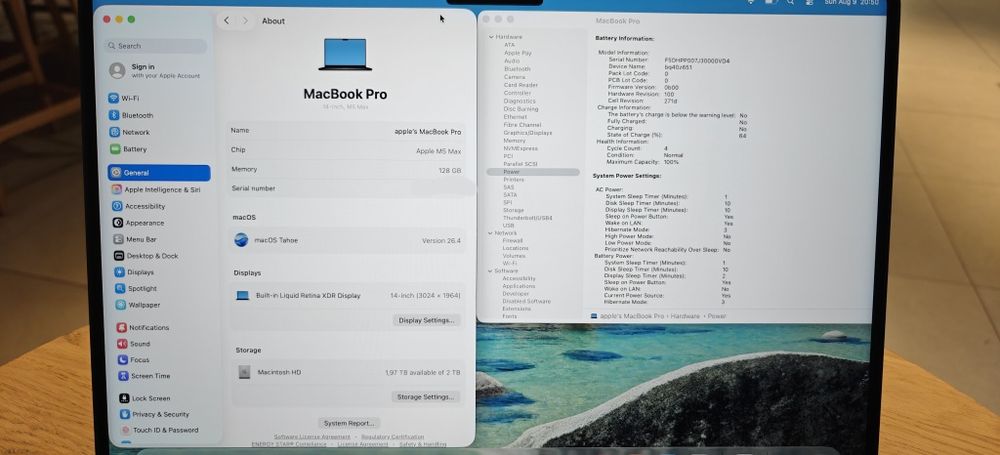Open Screen Time settings
The height and width of the screenshot is (455, 1000).
(x=144, y=377)
